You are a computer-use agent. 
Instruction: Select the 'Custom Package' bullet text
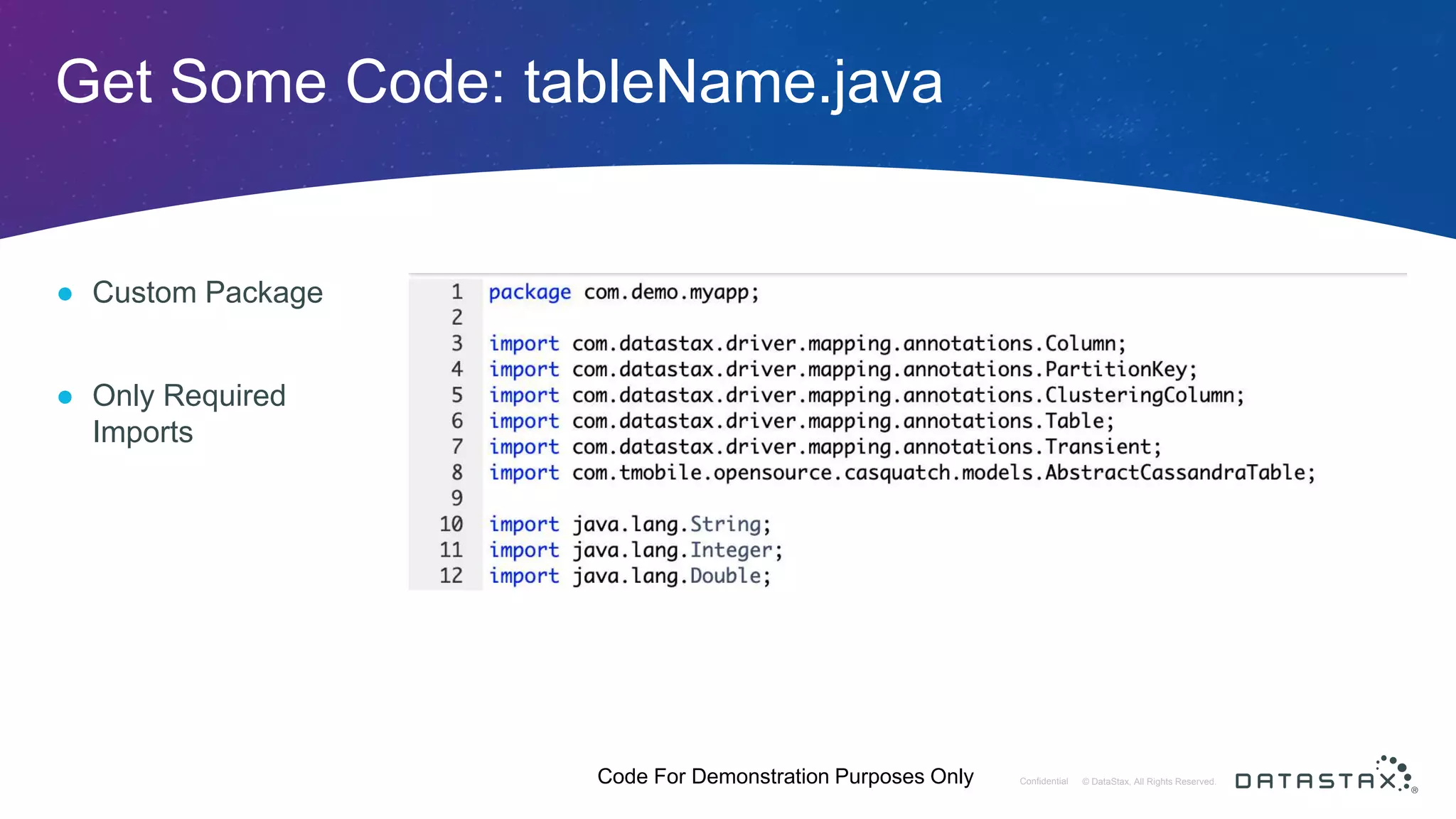click(x=208, y=293)
